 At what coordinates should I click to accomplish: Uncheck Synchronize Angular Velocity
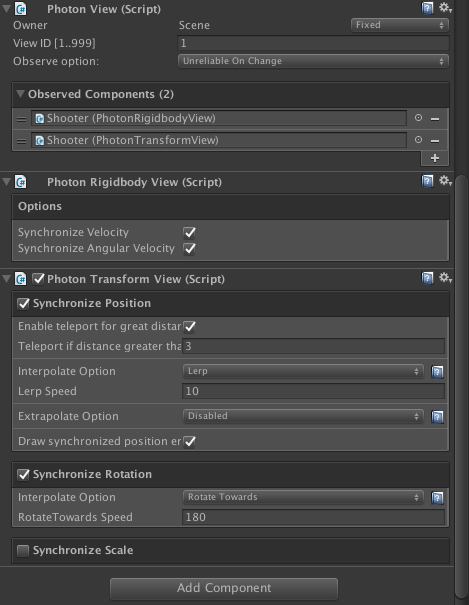(189, 248)
